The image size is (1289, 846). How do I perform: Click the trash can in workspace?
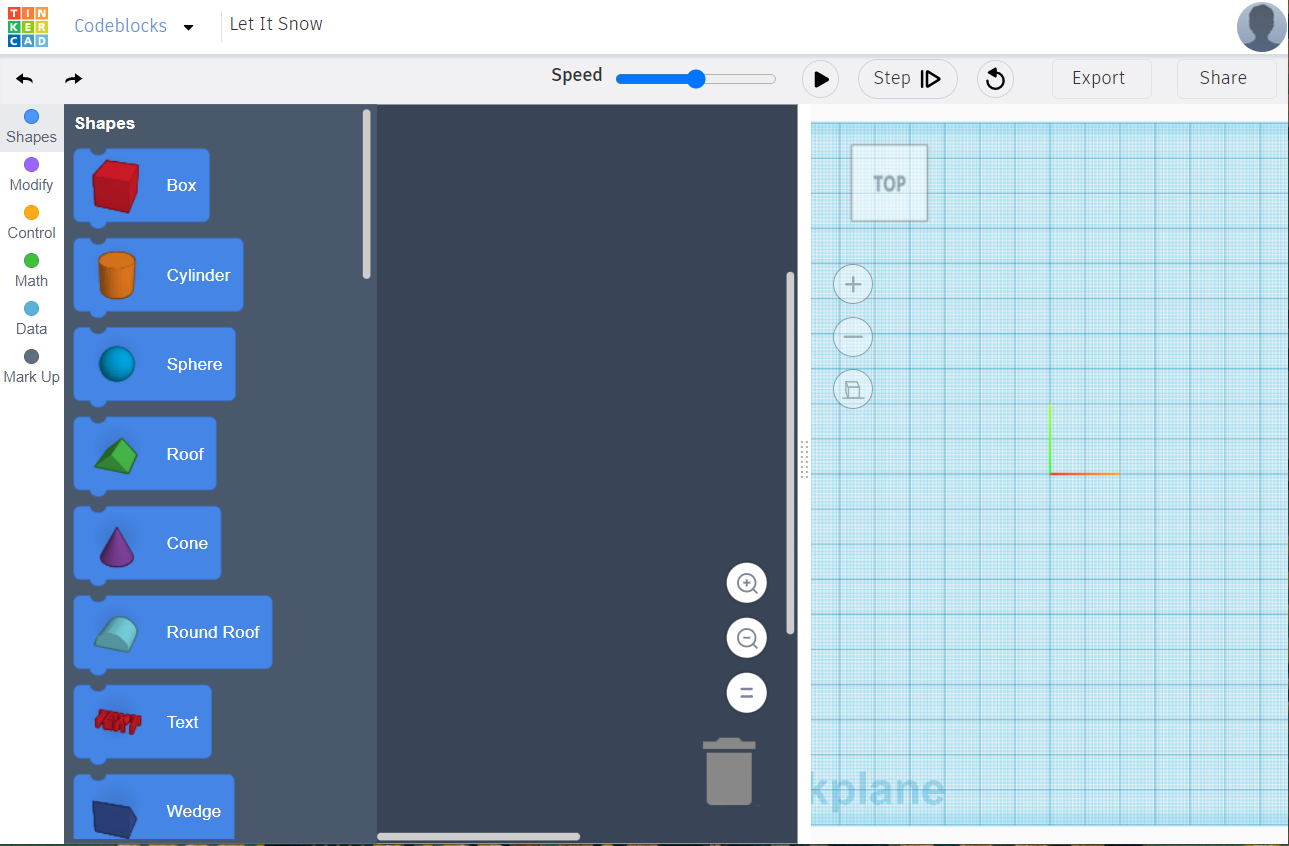coord(729,771)
